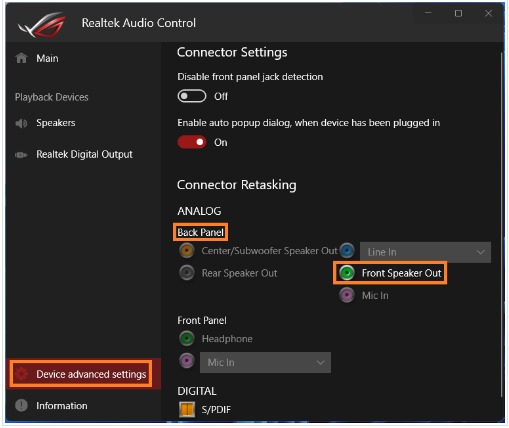Viewport: 509px width, 428px height.
Task: Click the vertical scrollbar of settings pane
Action: pyautogui.click(x=501, y=225)
